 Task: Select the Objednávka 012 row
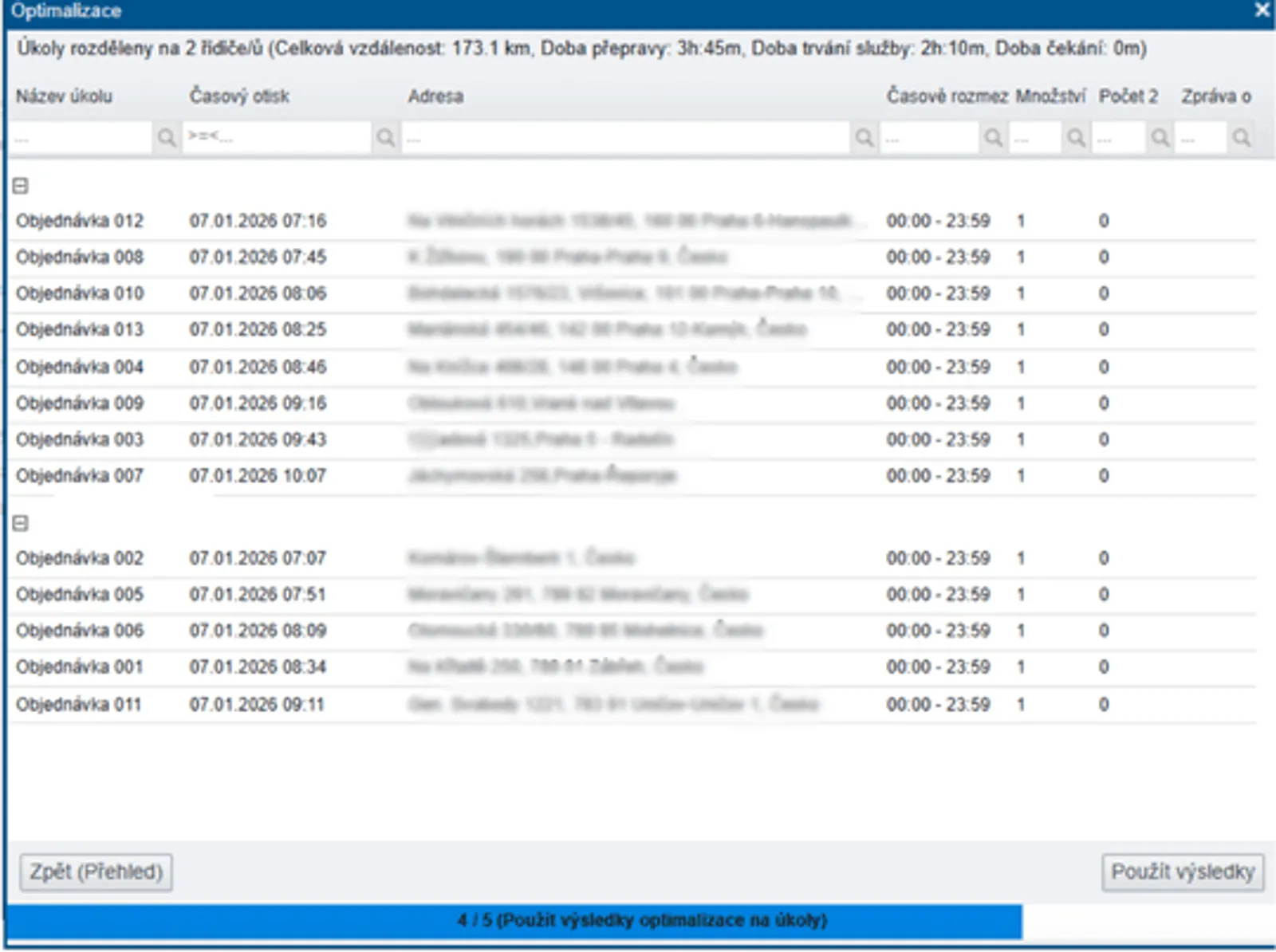pyautogui.click(x=80, y=221)
